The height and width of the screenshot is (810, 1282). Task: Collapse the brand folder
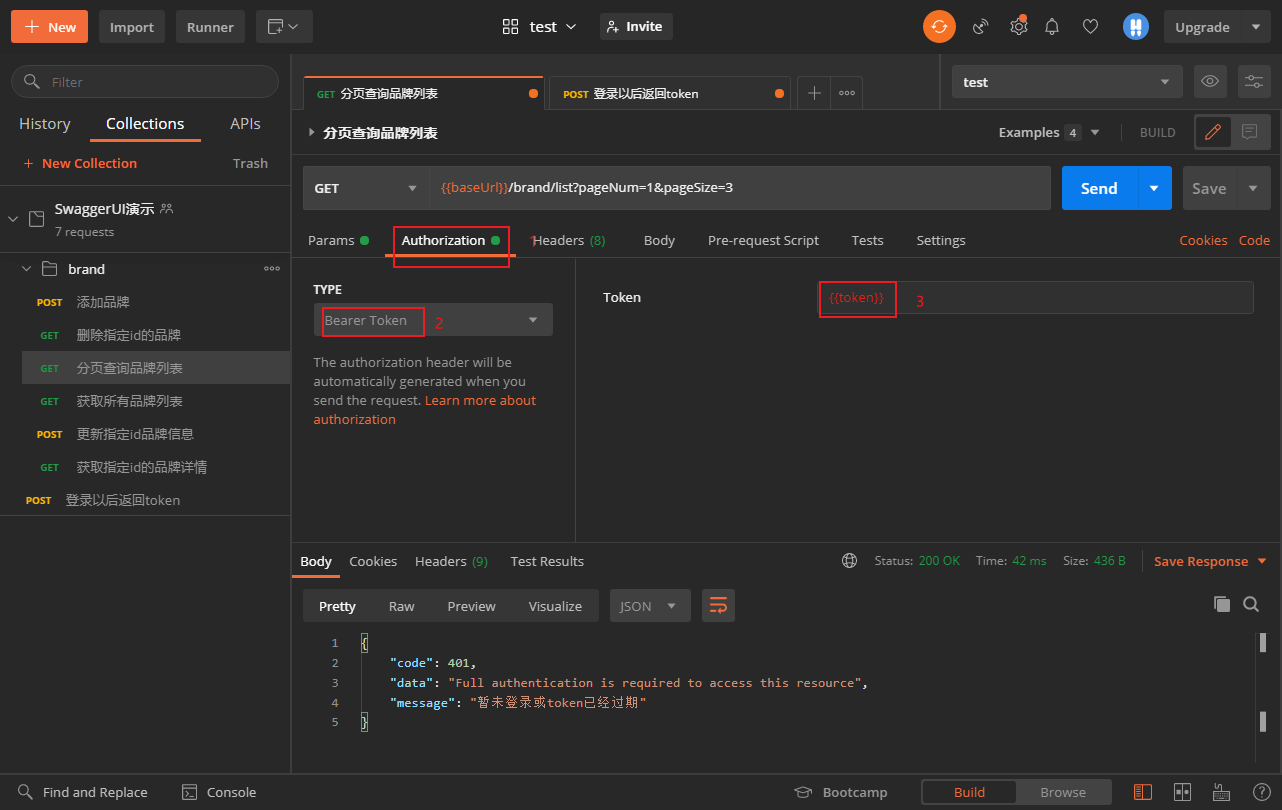point(27,269)
